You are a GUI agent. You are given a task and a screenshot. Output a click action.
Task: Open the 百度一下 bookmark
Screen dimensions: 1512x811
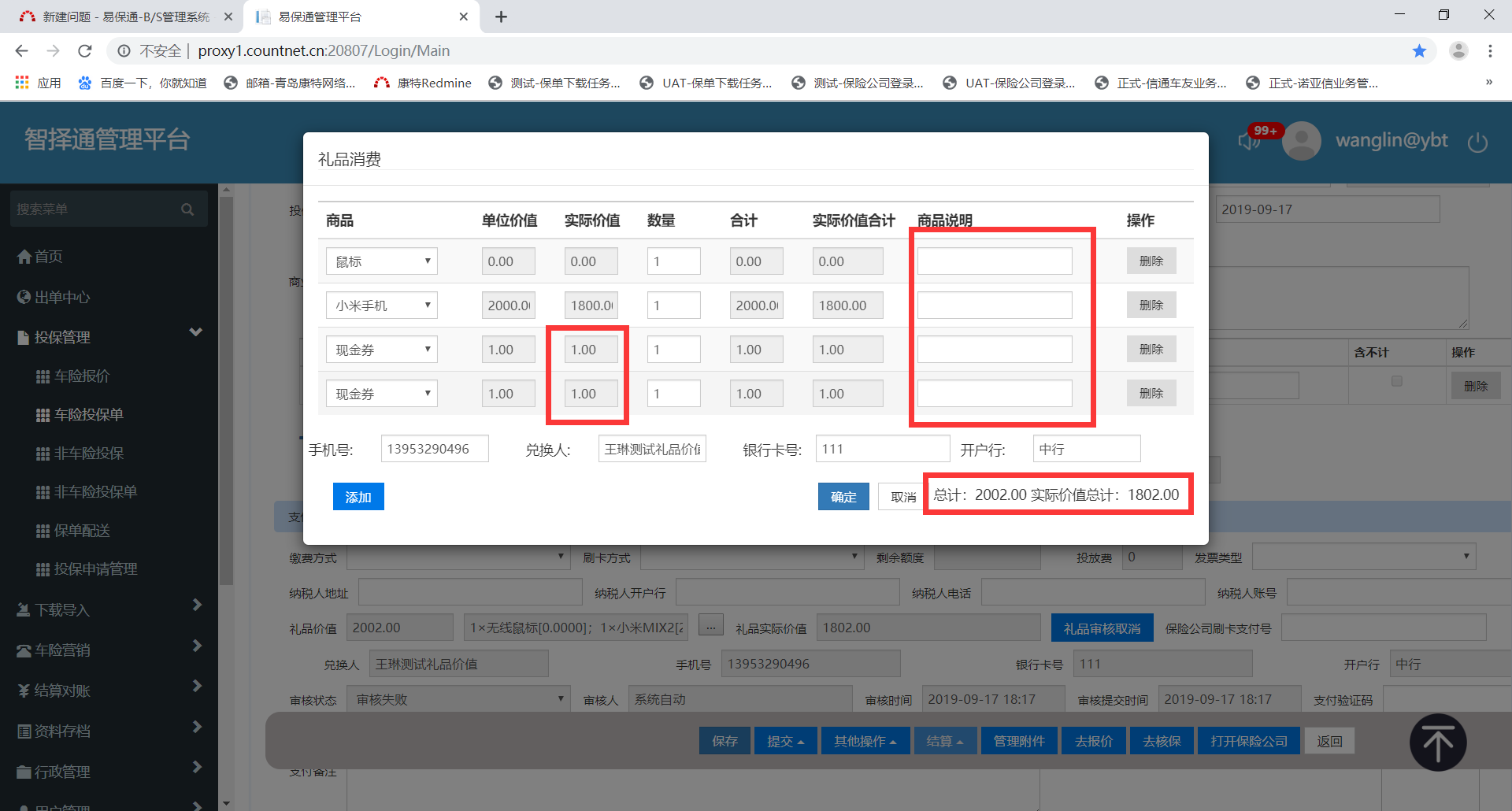click(142, 83)
